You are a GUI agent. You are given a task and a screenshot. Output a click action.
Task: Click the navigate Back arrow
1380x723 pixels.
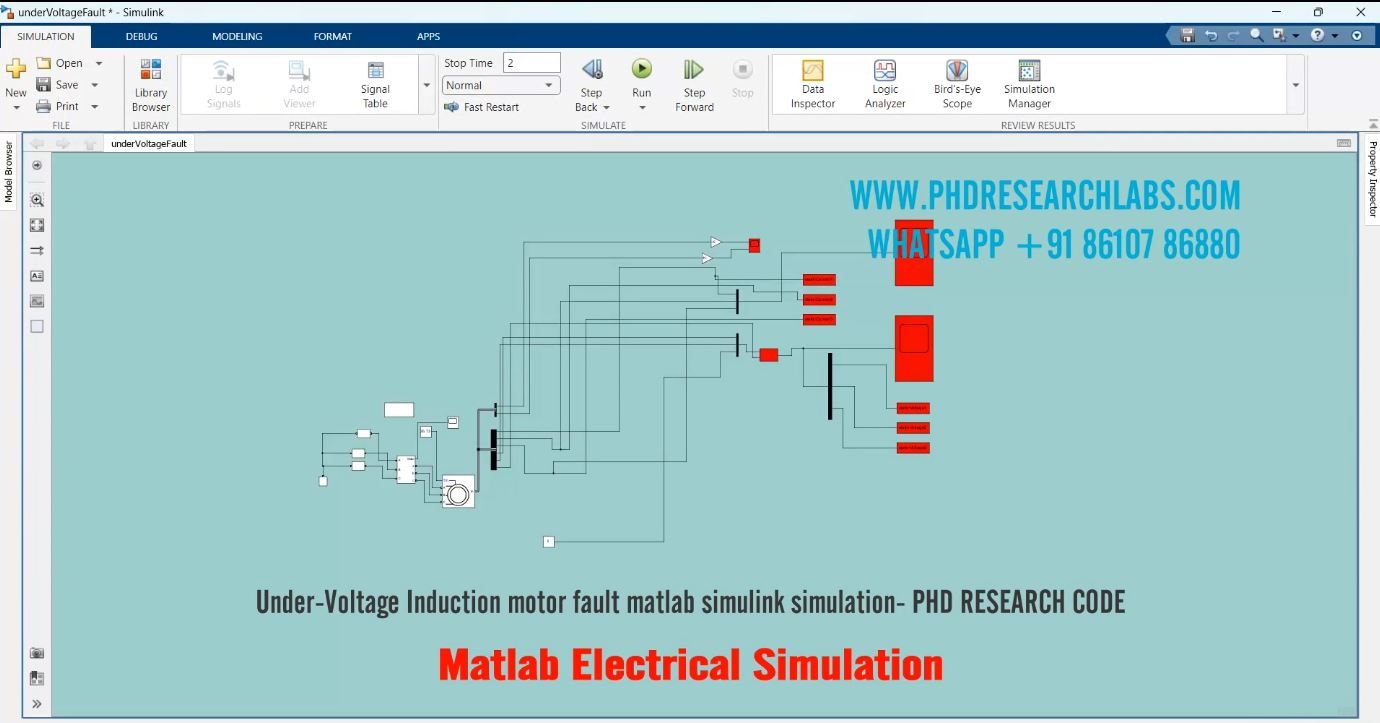pyautogui.click(x=37, y=143)
